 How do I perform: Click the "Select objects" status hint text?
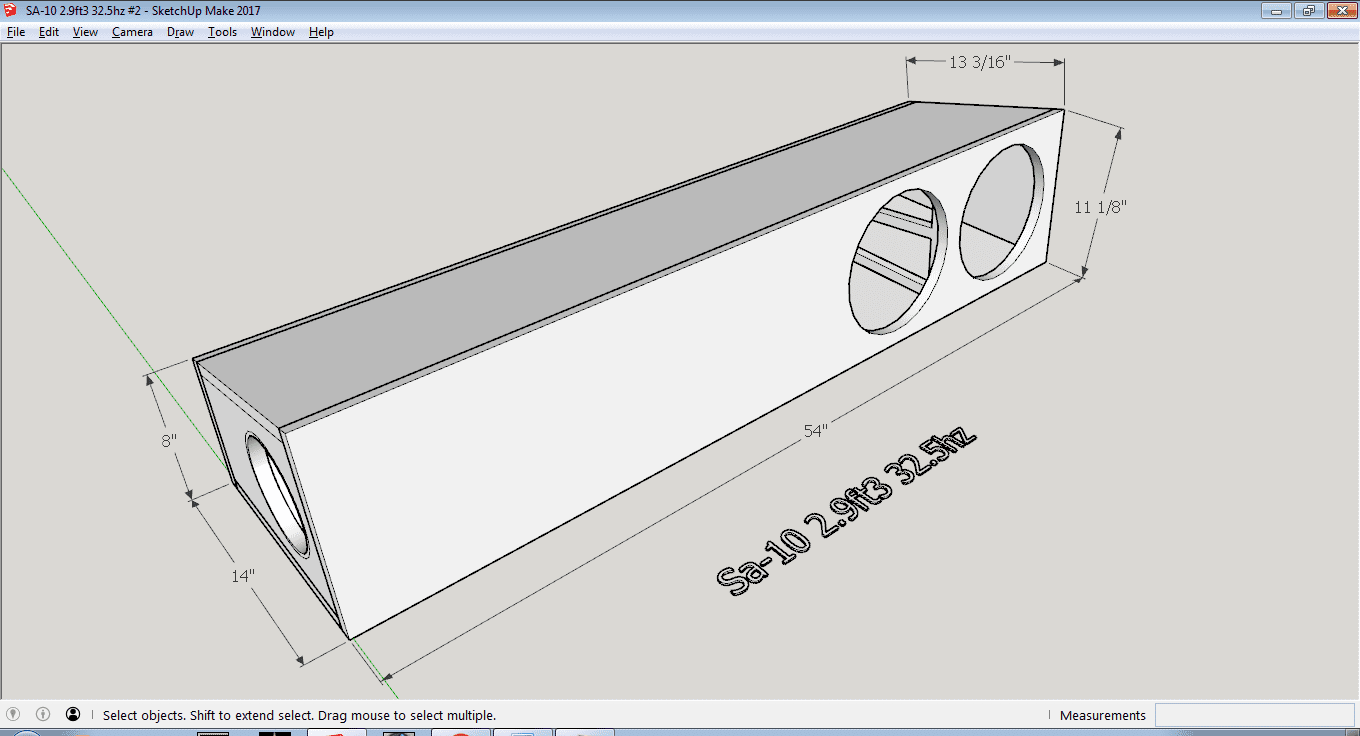299,715
